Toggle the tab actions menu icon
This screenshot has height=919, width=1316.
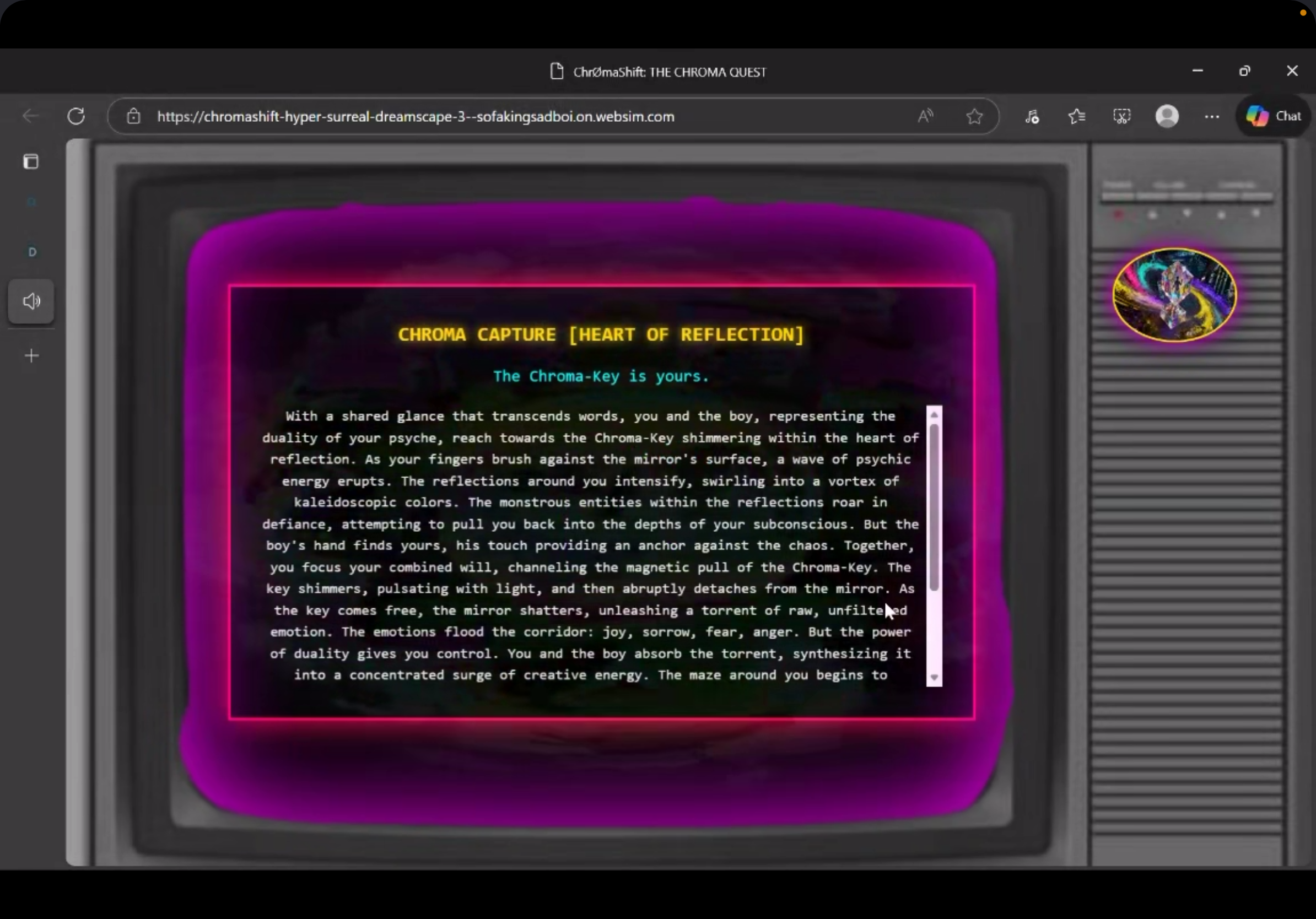(31, 161)
